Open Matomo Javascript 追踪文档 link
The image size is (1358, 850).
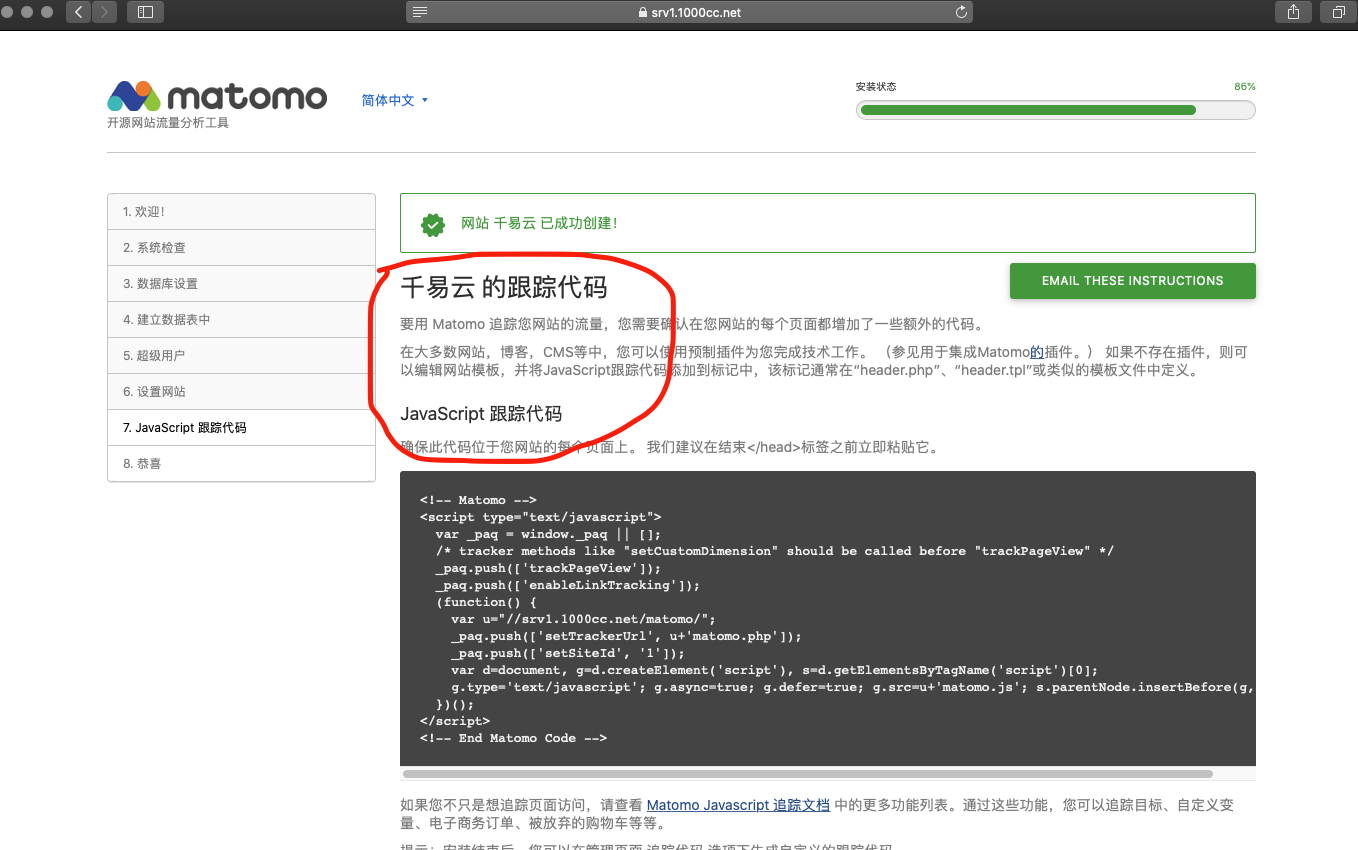(x=738, y=805)
